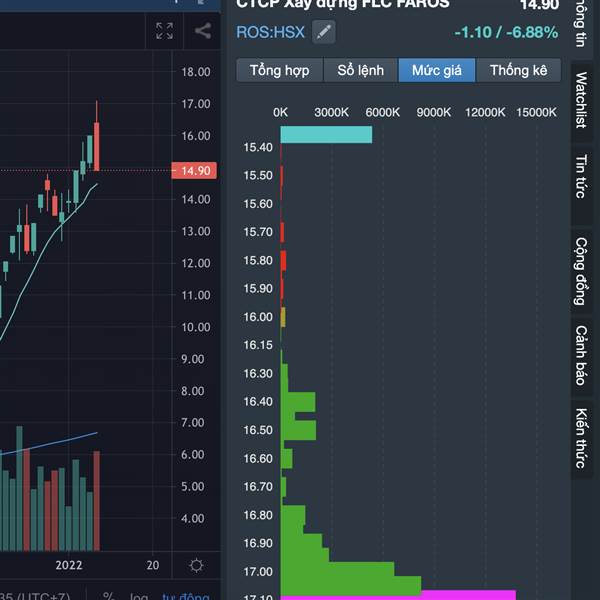The width and height of the screenshot is (600, 600).
Task: Click the cyan volume bar above 15.40
Action: [x=326, y=135]
